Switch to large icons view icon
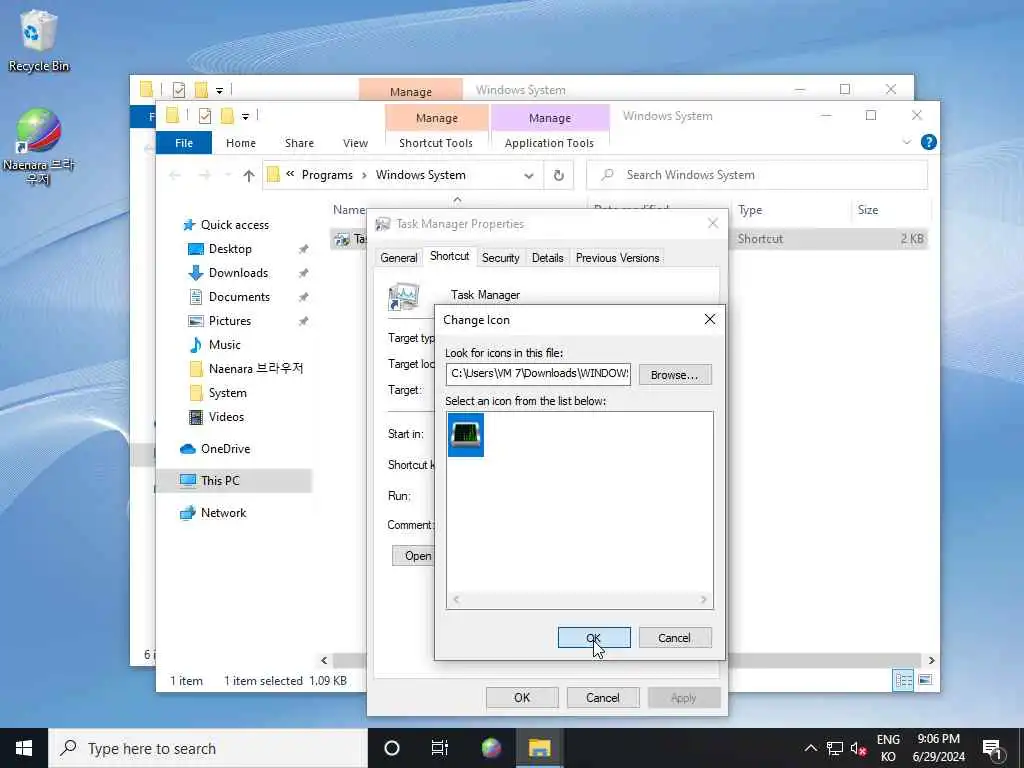The image size is (1024, 768). point(925,680)
